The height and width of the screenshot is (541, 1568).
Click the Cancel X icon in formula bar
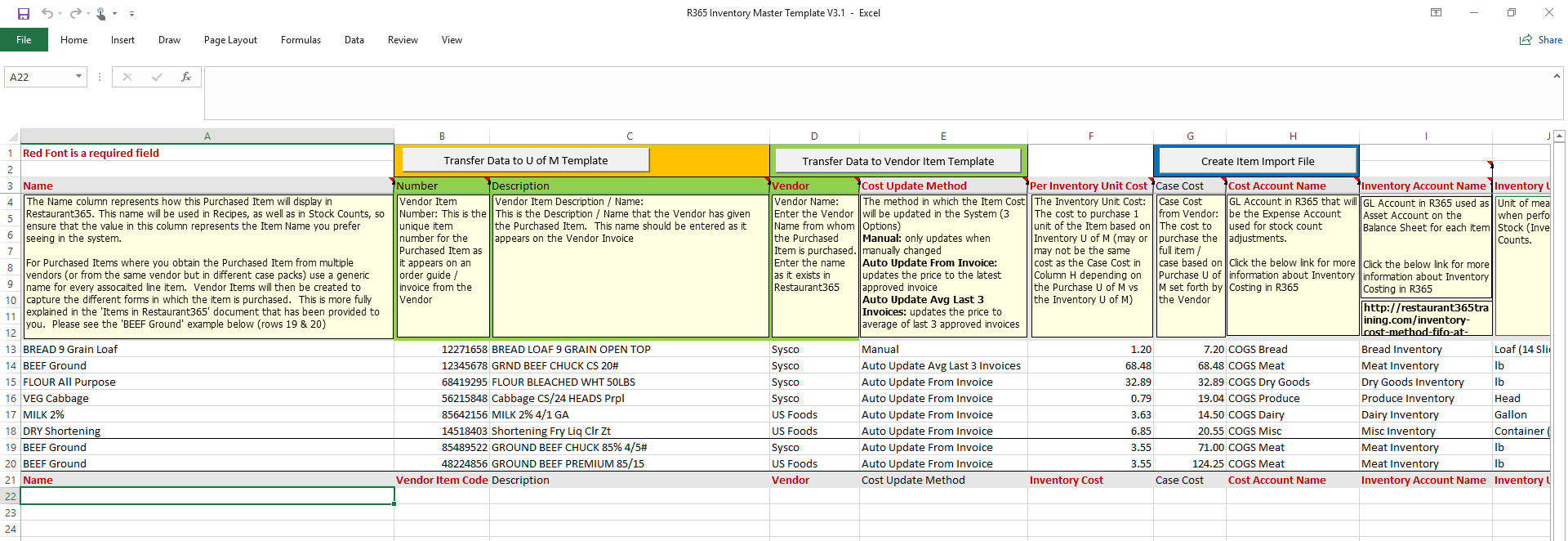tap(127, 77)
